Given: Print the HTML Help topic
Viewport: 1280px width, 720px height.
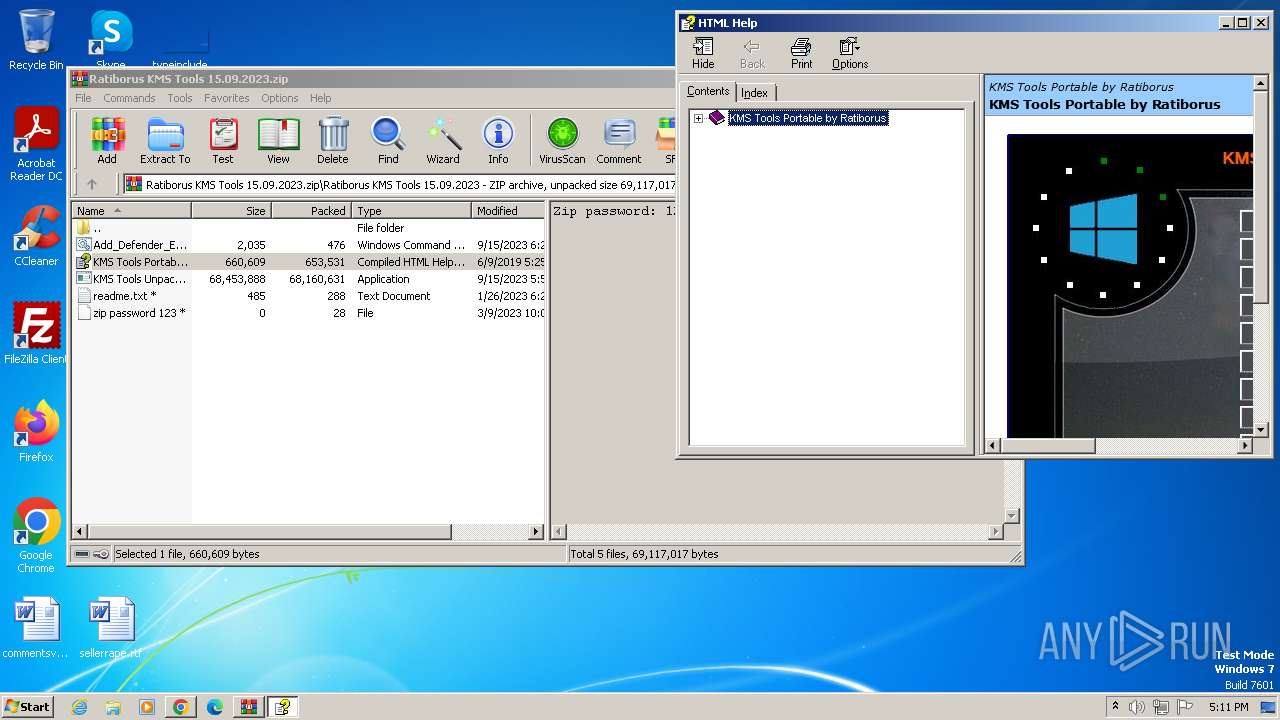Looking at the screenshot, I should click(x=801, y=53).
